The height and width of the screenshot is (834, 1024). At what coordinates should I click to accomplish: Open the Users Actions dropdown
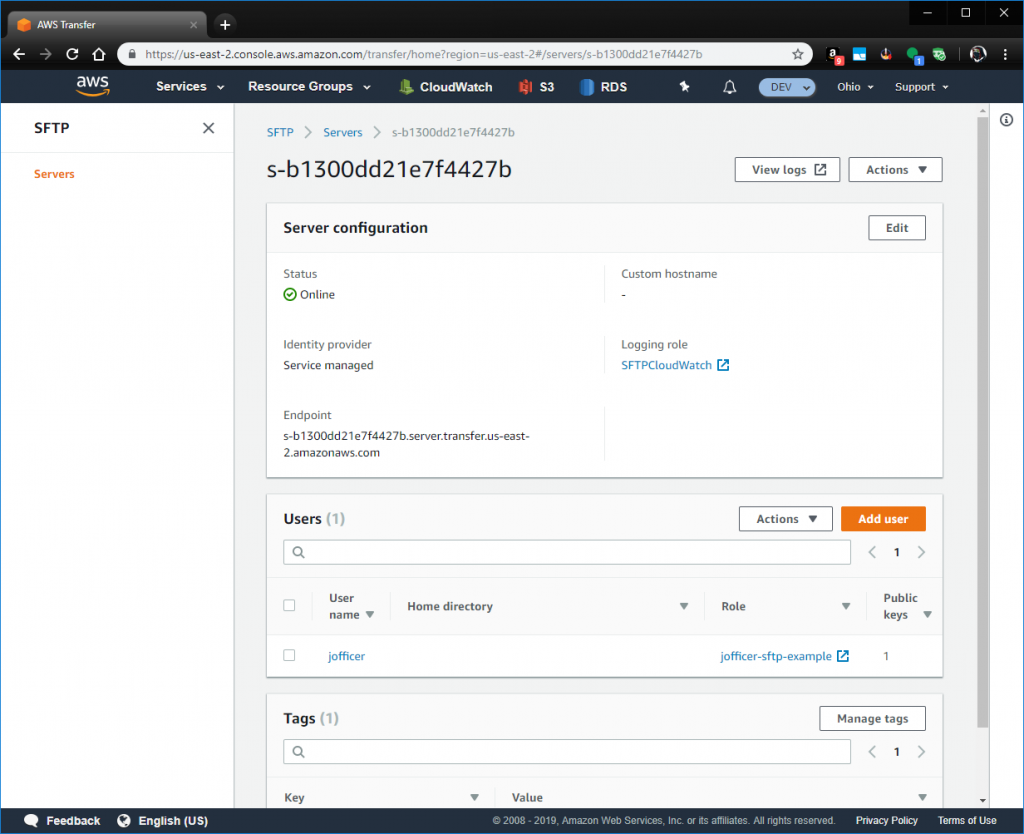pyautogui.click(x=786, y=519)
